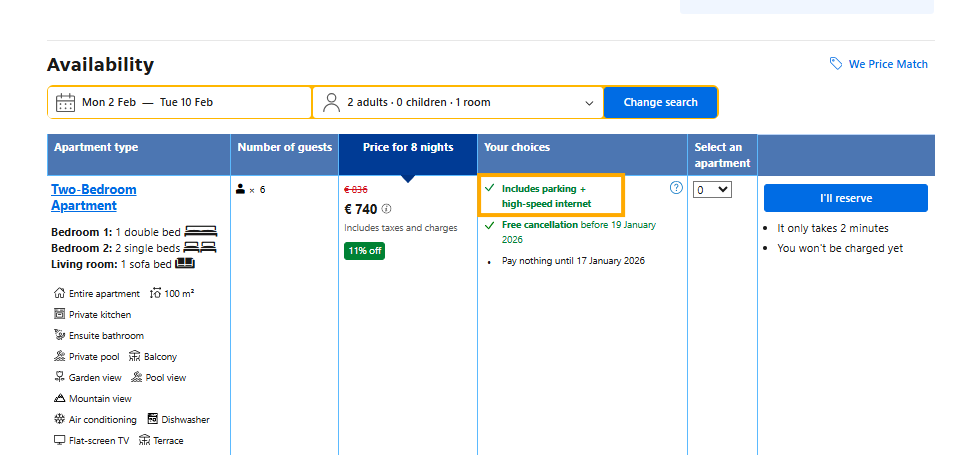Click the Balcony icon
This screenshot has width=957, height=455.
(x=134, y=356)
